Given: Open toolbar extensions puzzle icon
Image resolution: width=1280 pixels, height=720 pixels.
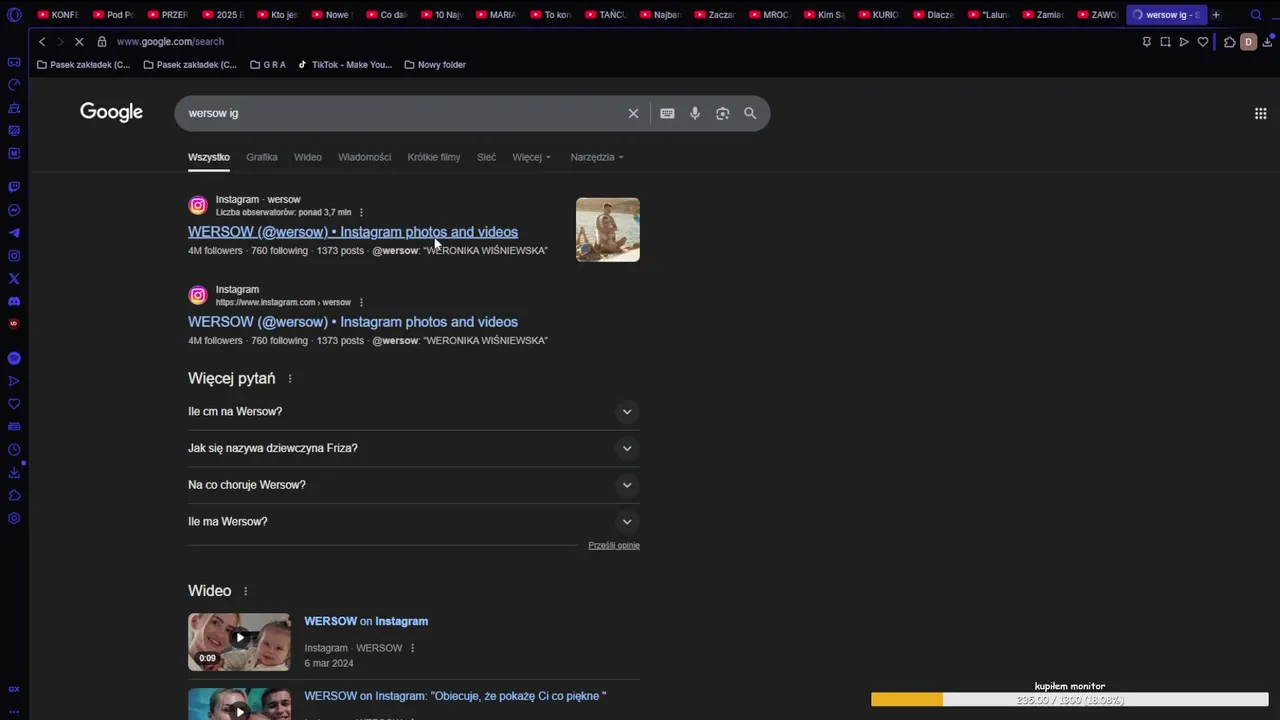Looking at the screenshot, I should (1229, 42).
